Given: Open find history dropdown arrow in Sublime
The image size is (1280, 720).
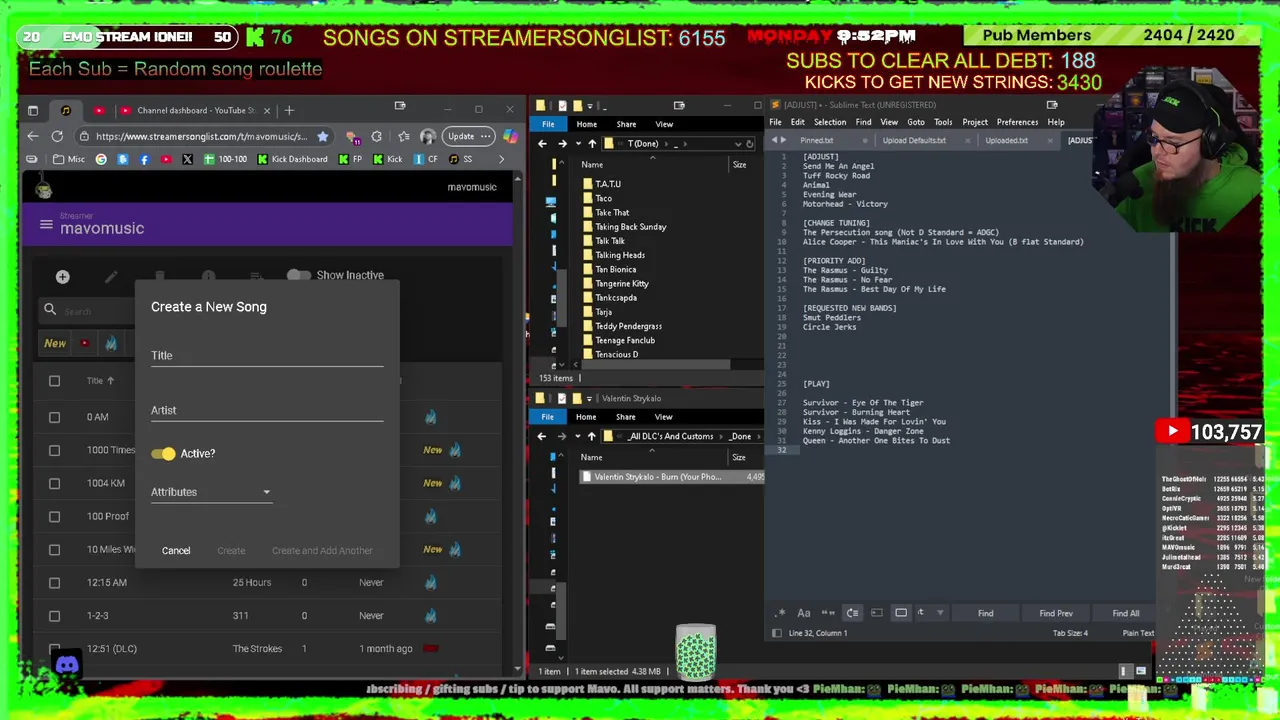Looking at the screenshot, I should (x=939, y=613).
